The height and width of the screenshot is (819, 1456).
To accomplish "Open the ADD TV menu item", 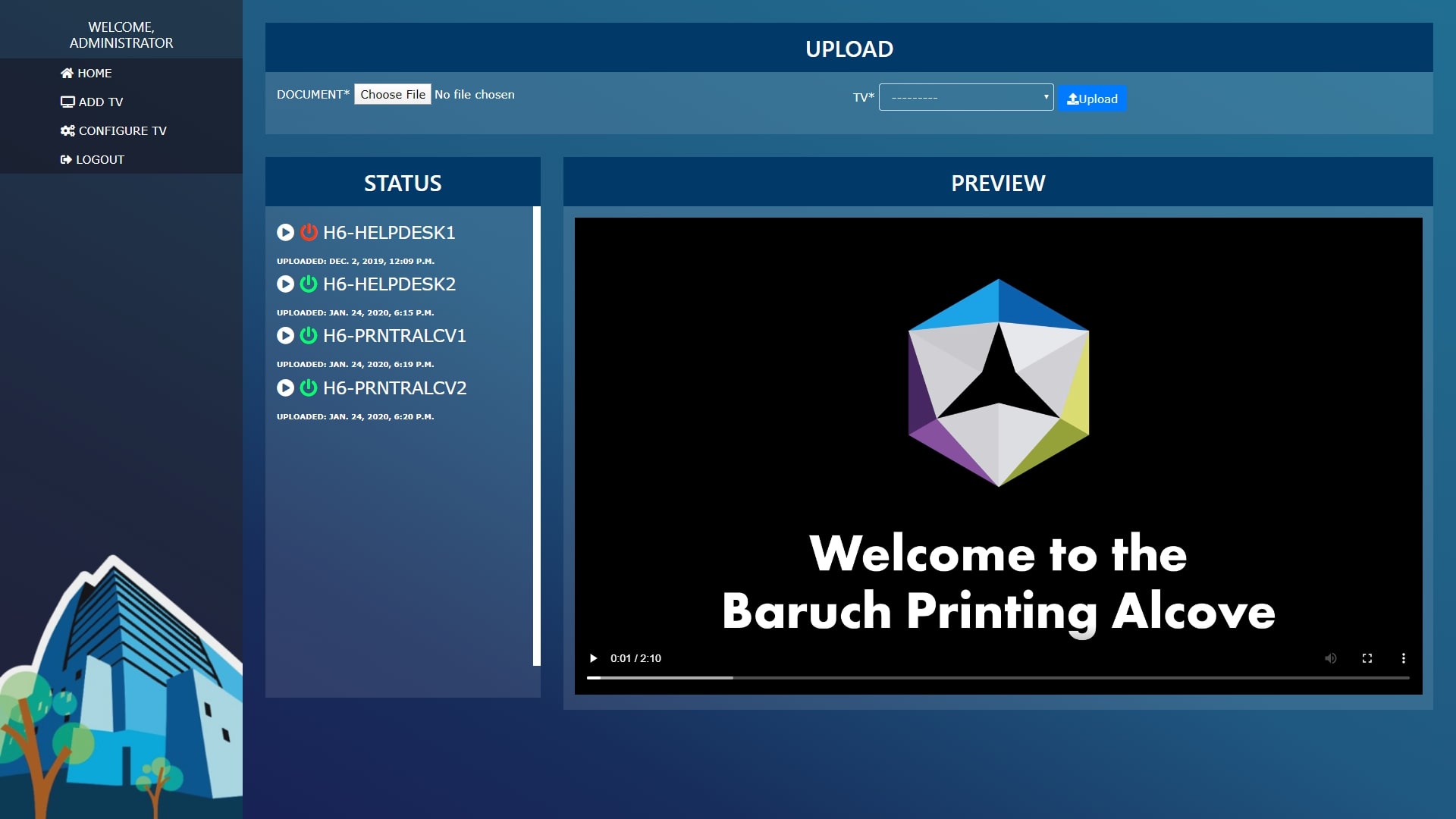I will (x=92, y=102).
